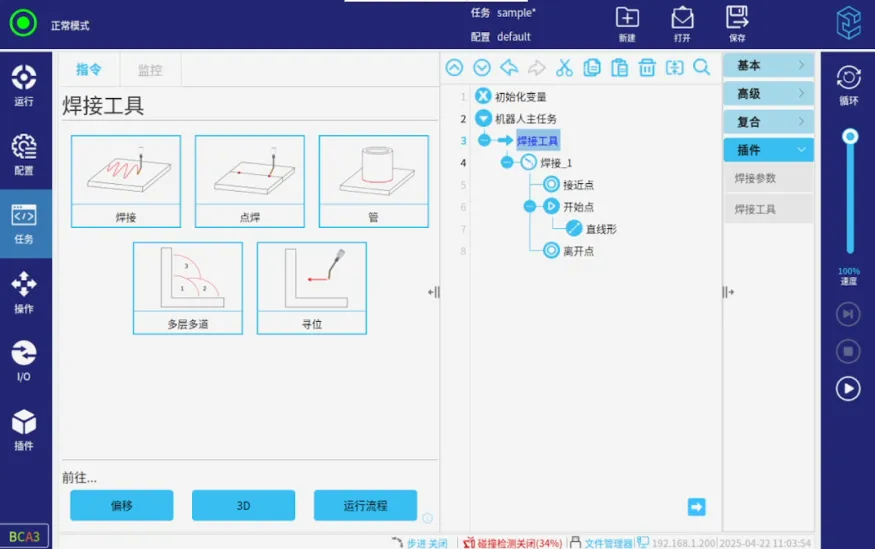Adjust the 100% speed slider handle
Image resolution: width=875 pixels, height=549 pixels.
pos(850,137)
